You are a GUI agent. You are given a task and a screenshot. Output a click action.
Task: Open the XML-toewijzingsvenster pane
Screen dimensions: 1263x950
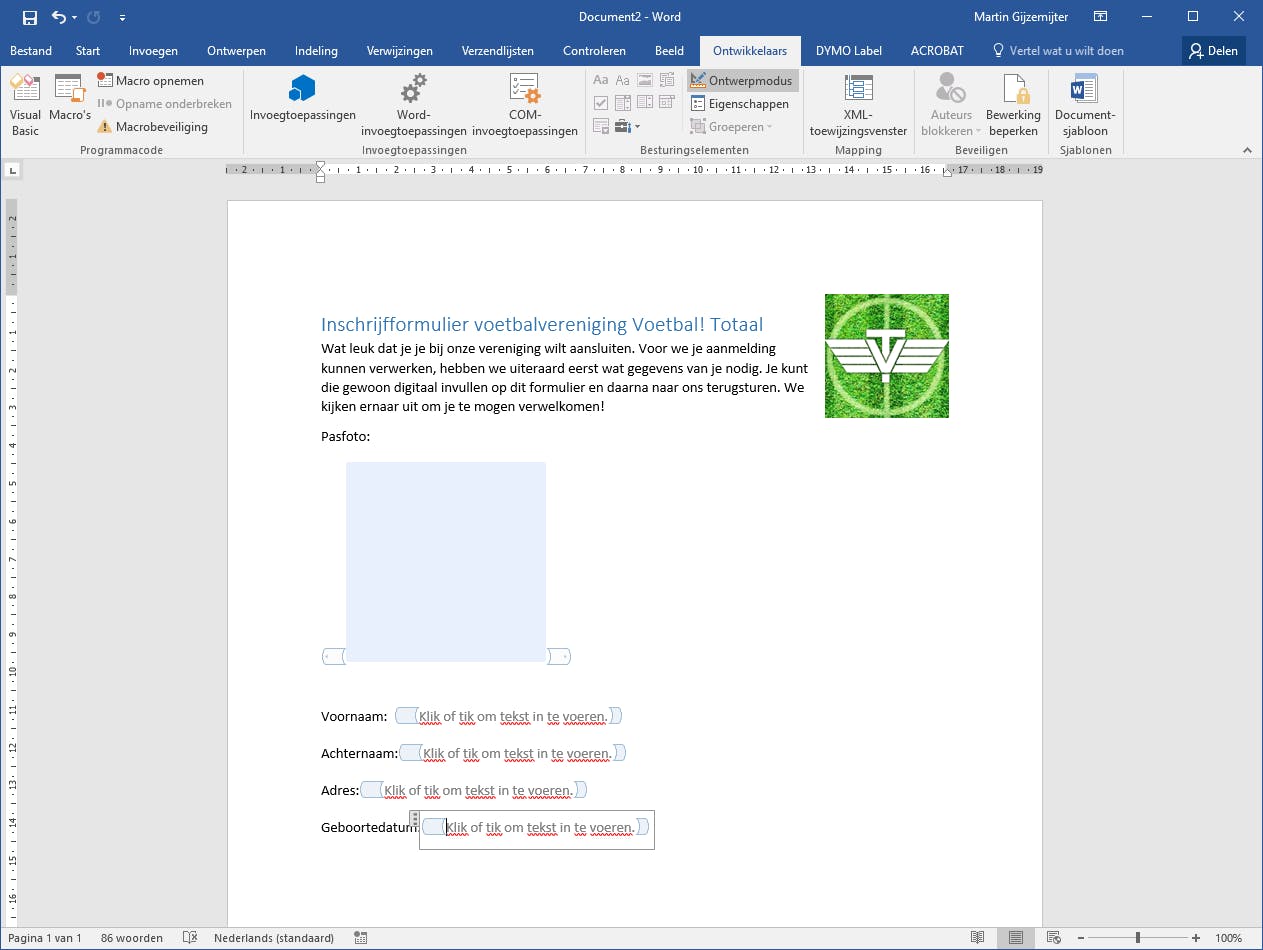coord(858,105)
